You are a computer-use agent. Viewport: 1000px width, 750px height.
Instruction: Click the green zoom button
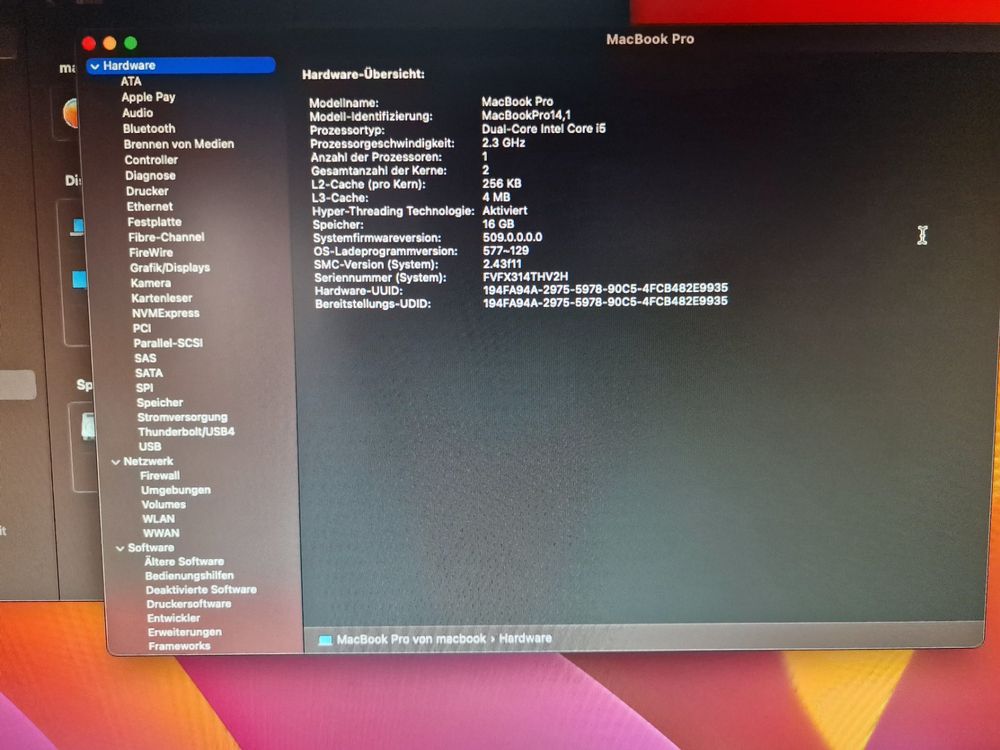[131, 43]
